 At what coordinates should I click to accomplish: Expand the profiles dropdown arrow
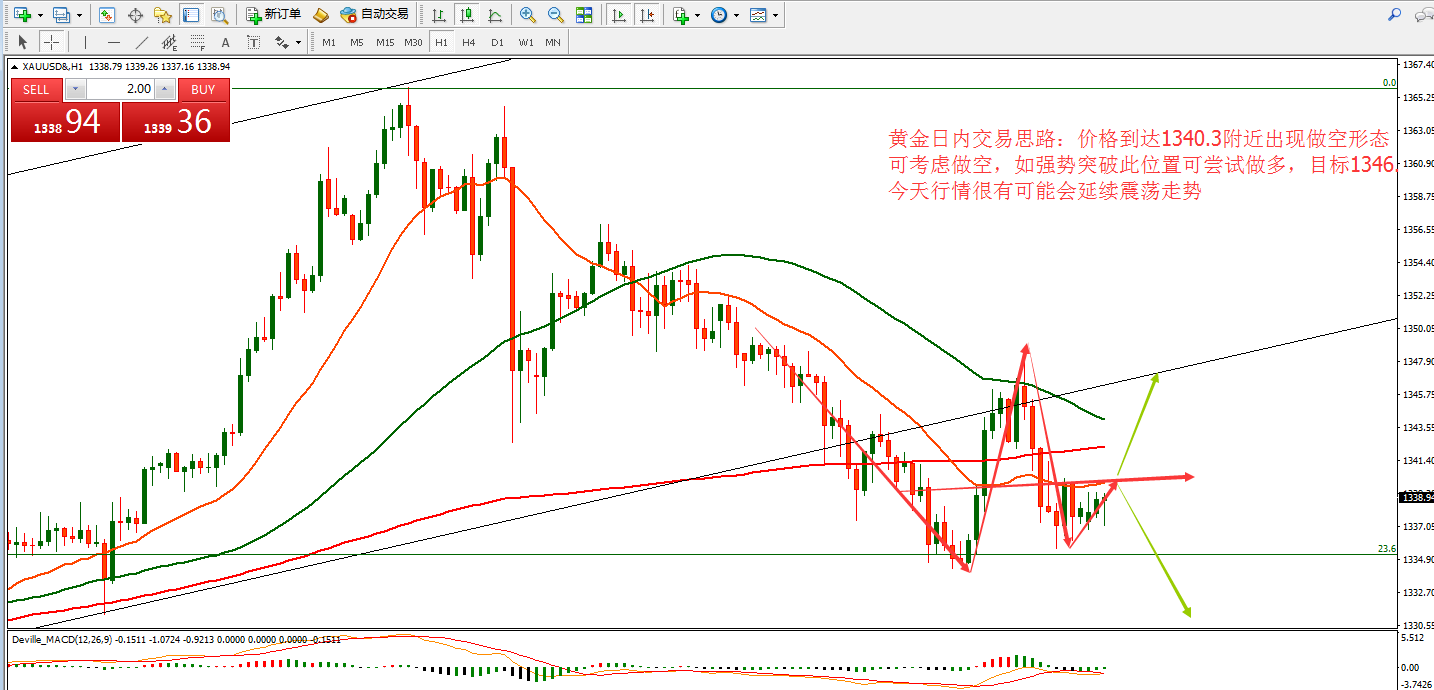[79, 15]
